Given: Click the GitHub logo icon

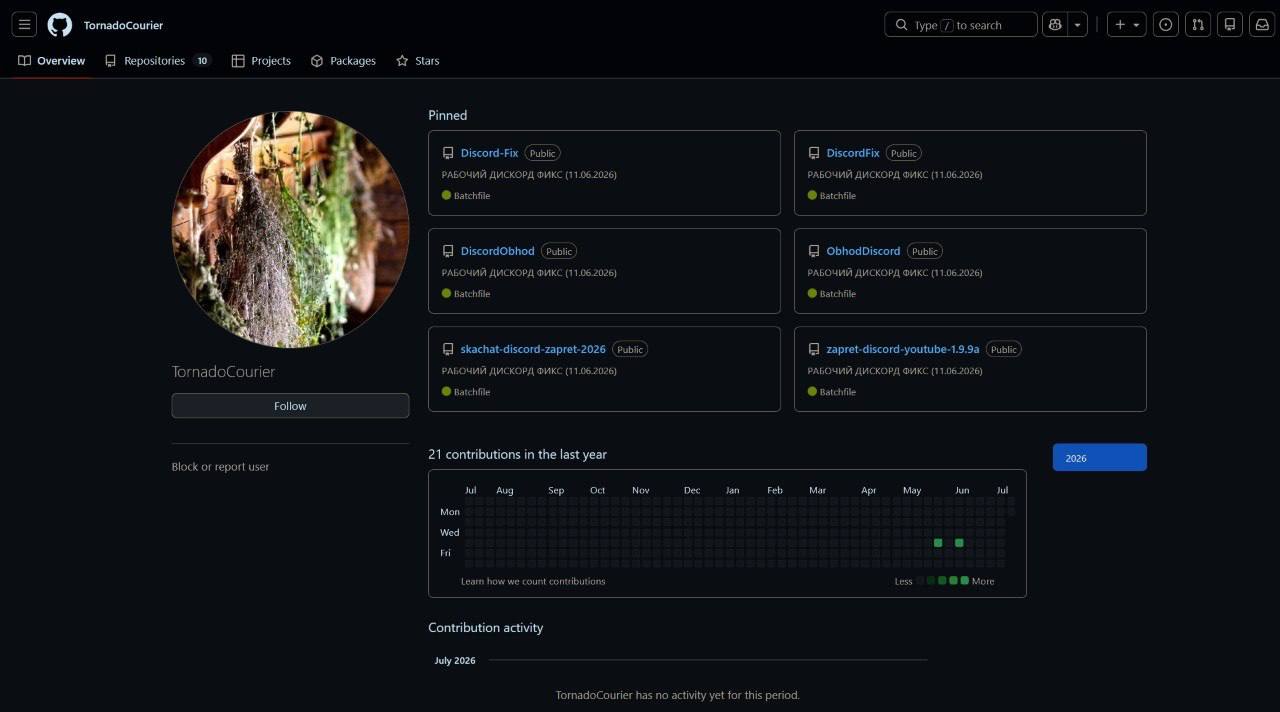Looking at the screenshot, I should (x=60, y=25).
